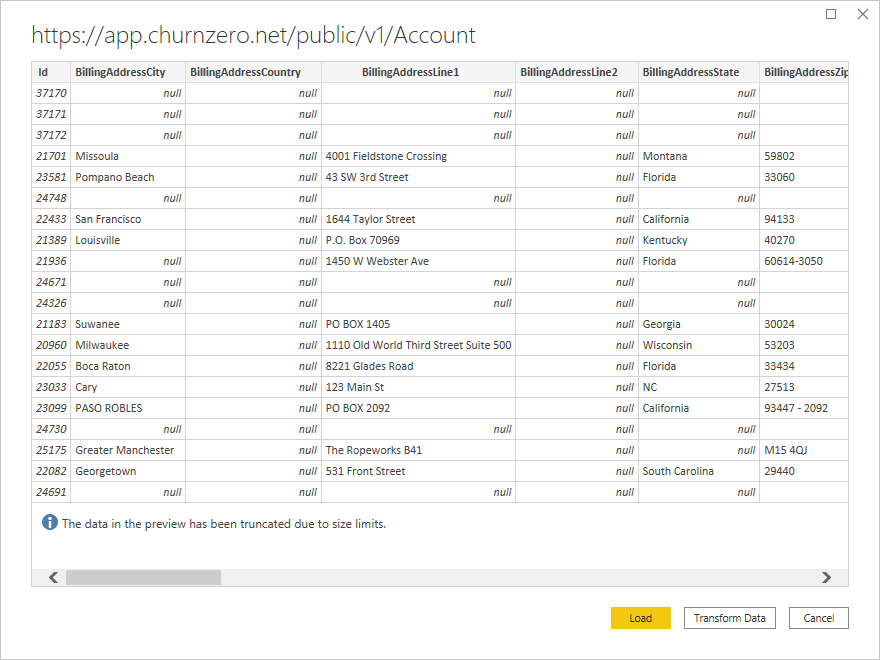
Task: Select the BillingAddressLine1 column header
Action: point(418,72)
